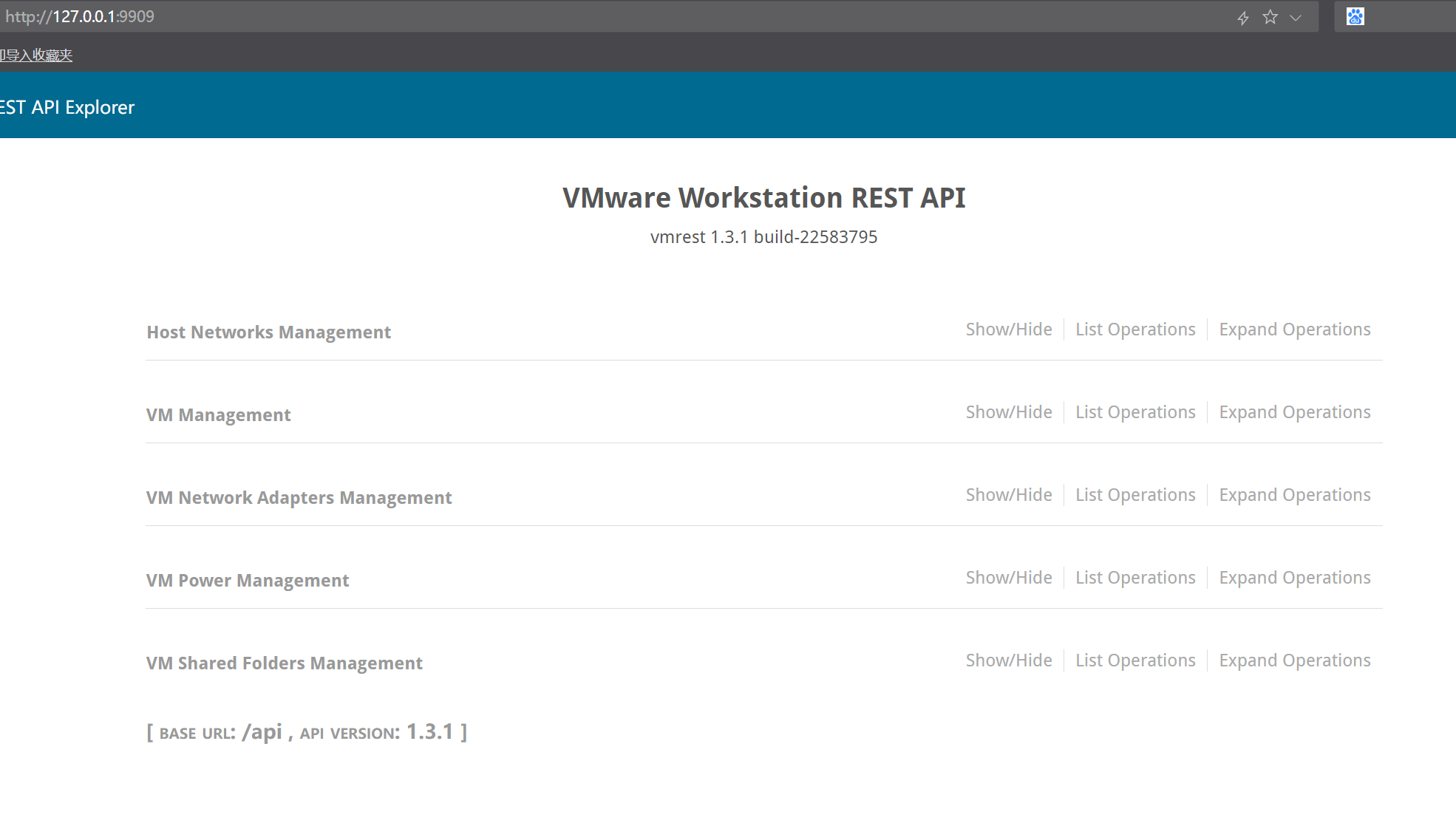Image resolution: width=1456 pixels, height=840 pixels.
Task: Click the import bookmarks link
Action: 36,55
